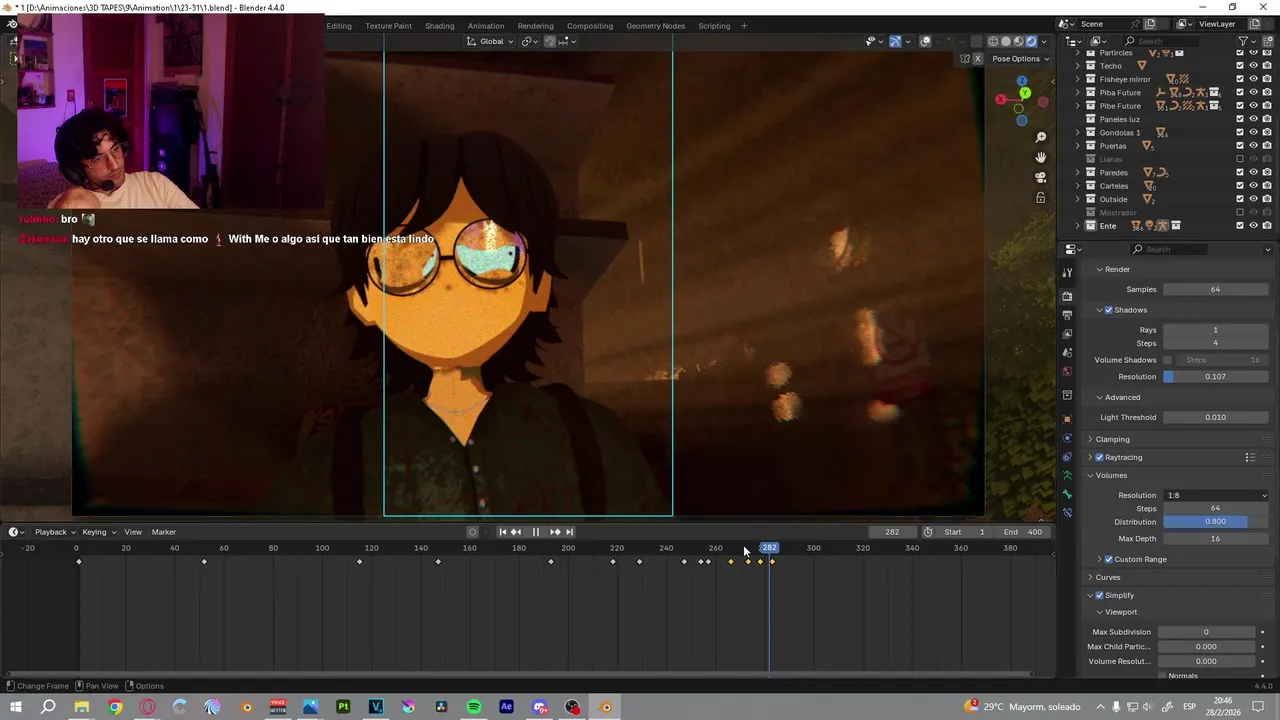
Task: Collapse the Advanced subpanel
Action: [x=1122, y=397]
